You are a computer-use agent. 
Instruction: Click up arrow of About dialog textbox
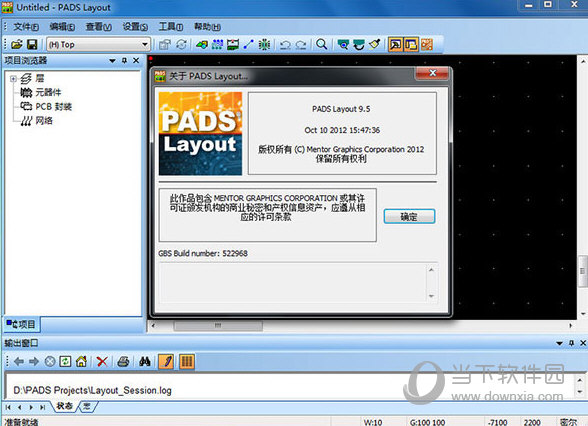431,270
